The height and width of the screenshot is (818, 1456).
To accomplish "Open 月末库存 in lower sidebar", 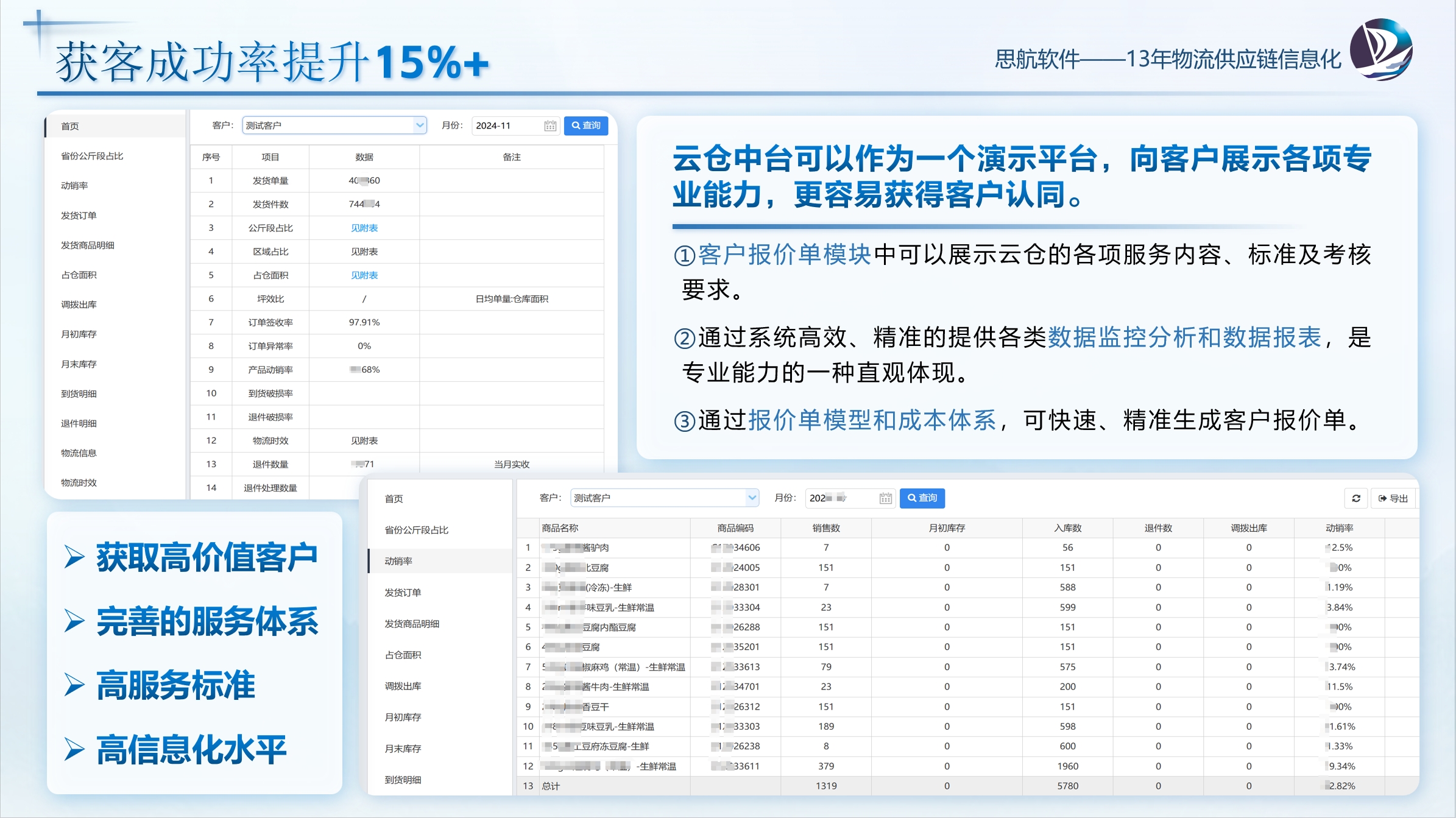I will [403, 749].
